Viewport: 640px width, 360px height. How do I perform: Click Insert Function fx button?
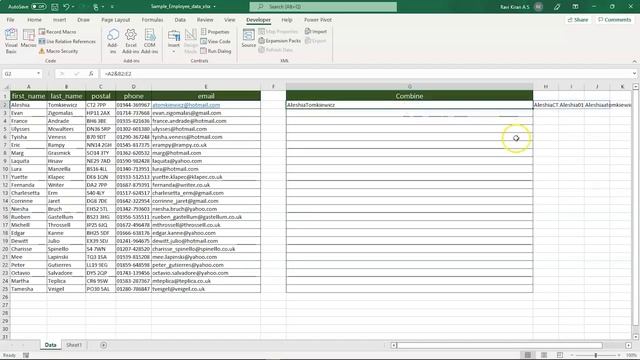91,73
